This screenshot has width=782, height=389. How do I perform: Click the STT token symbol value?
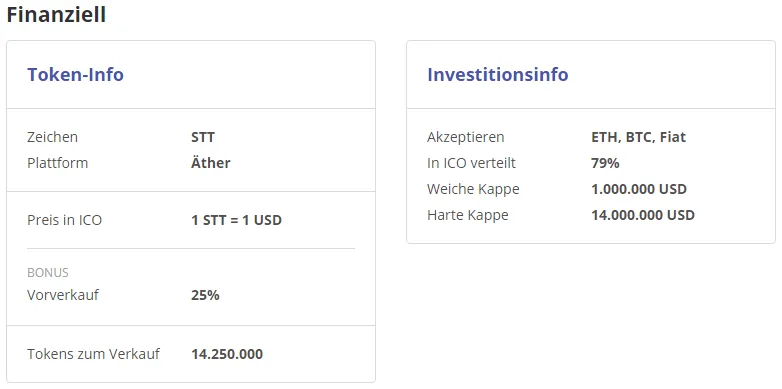click(x=203, y=137)
